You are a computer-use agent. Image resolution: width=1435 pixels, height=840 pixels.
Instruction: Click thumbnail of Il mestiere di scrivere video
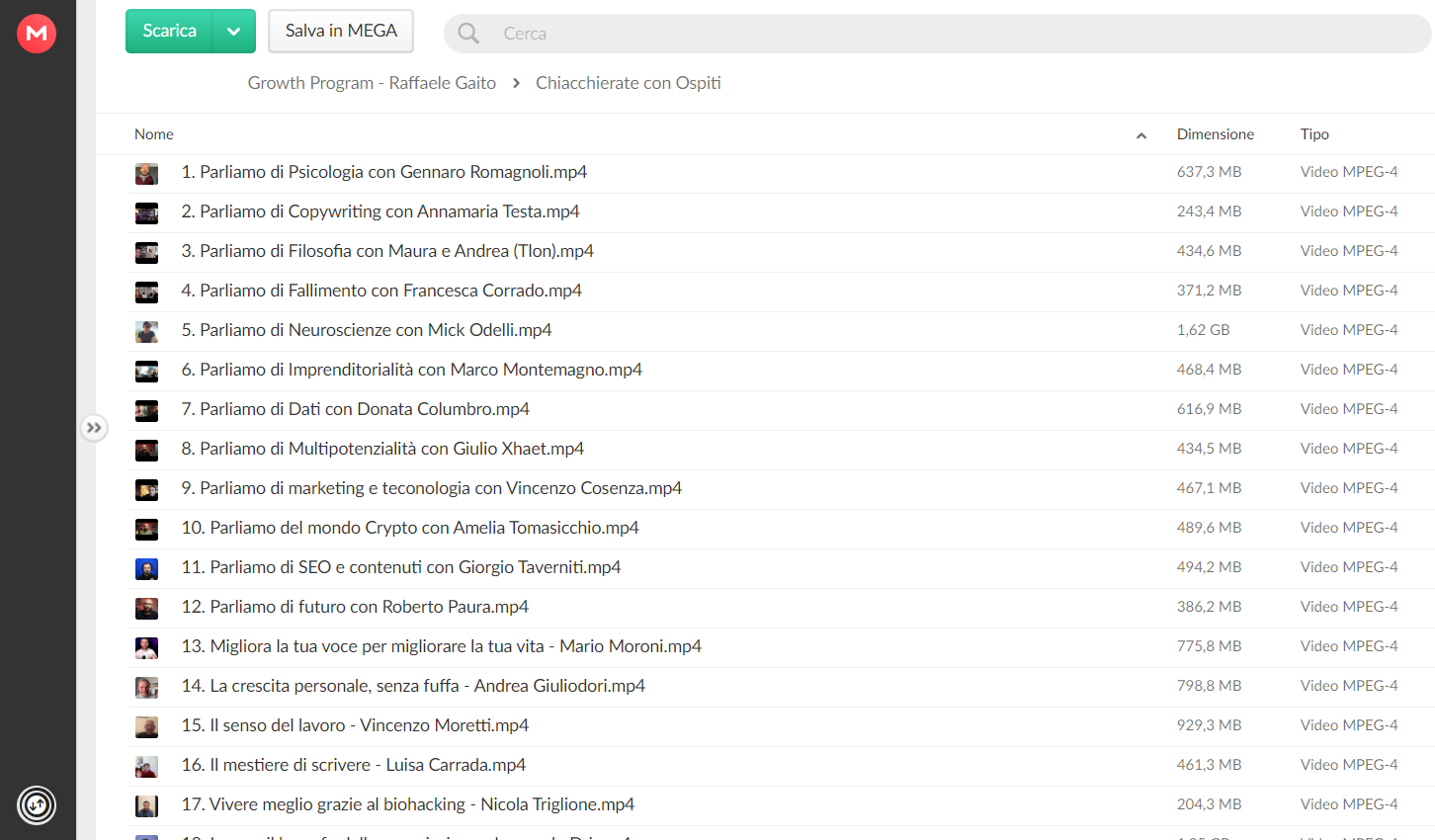(146, 767)
